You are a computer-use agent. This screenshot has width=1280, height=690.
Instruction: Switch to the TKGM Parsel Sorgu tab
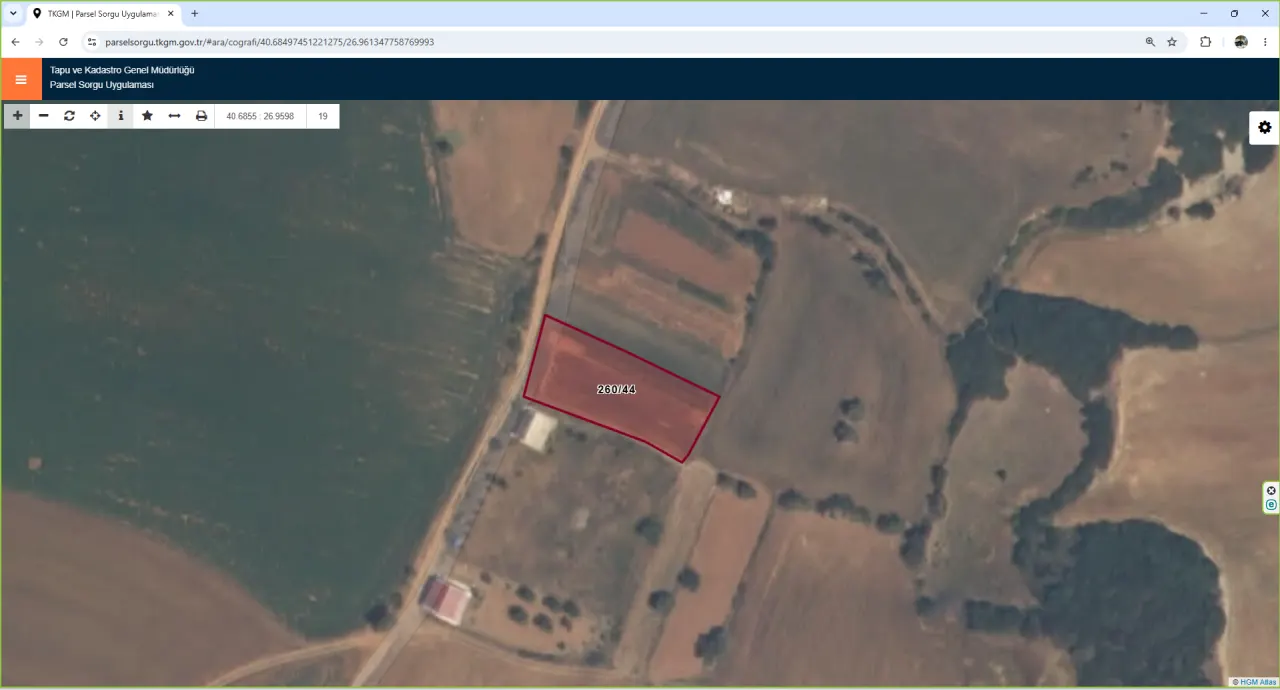pyautogui.click(x=103, y=14)
